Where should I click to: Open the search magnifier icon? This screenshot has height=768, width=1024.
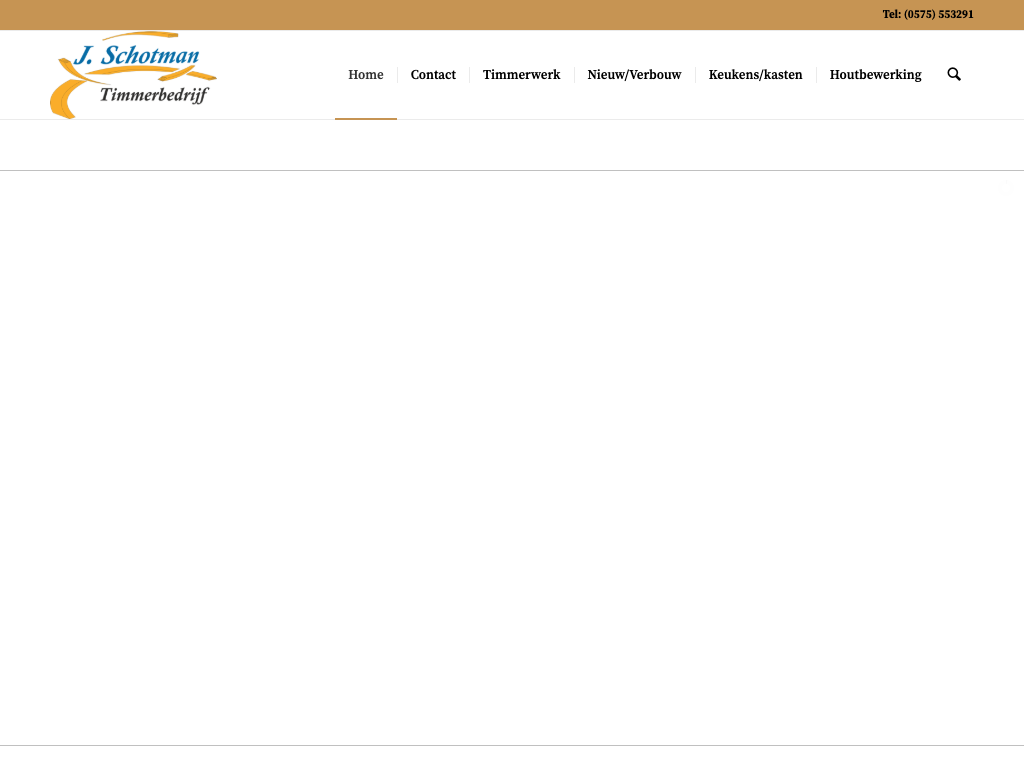954,74
